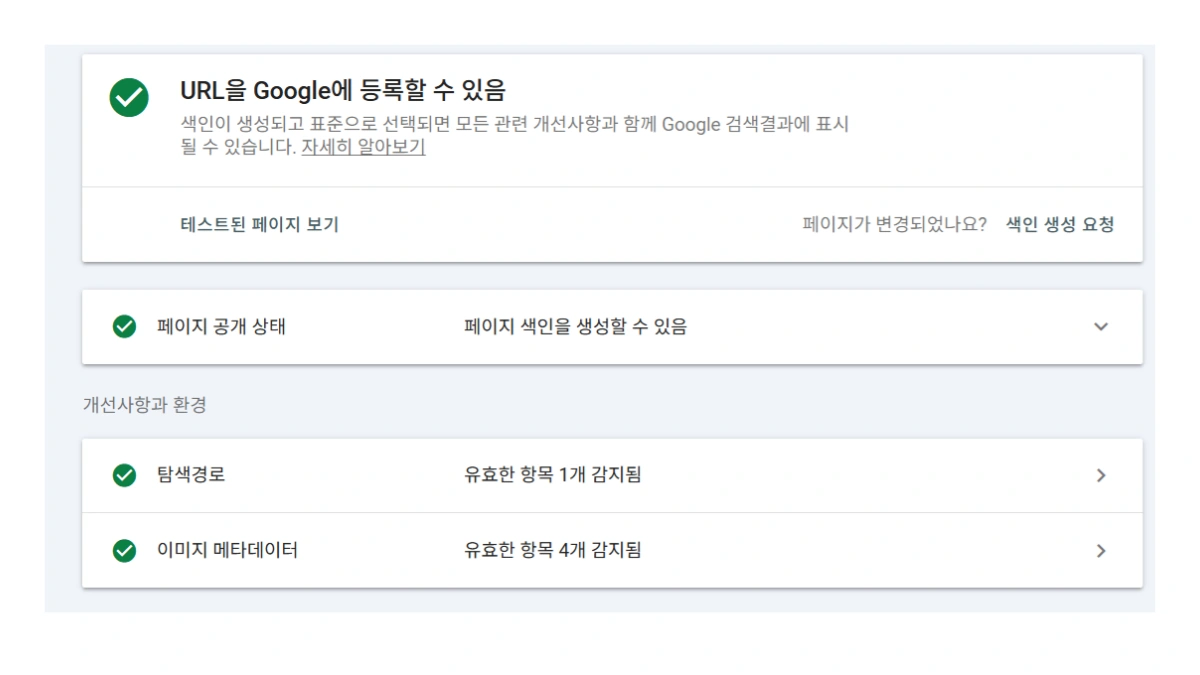This screenshot has width=1200, height=675.
Task: Click the down chevron on 페이지 공개 상태
Action: [x=1101, y=326]
